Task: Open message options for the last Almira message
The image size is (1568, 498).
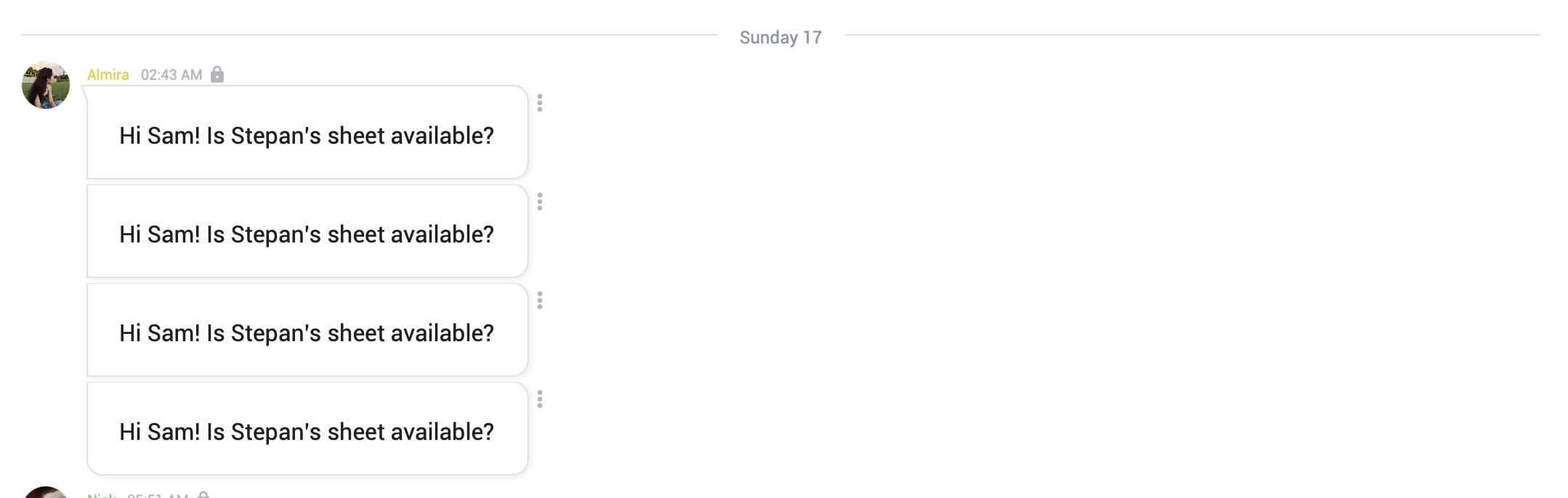Action: [x=539, y=399]
